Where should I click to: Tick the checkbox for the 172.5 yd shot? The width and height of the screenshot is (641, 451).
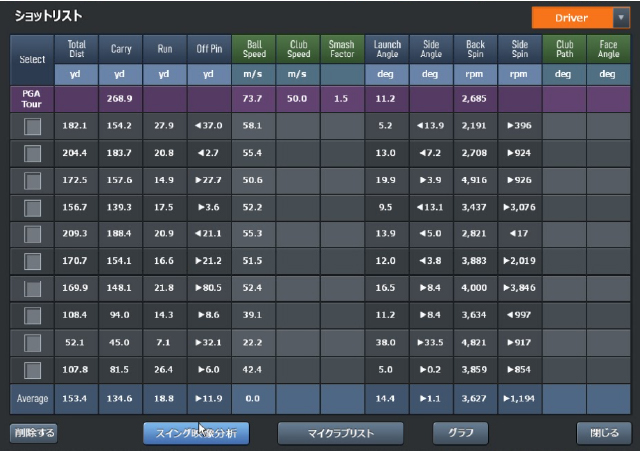click(33, 180)
